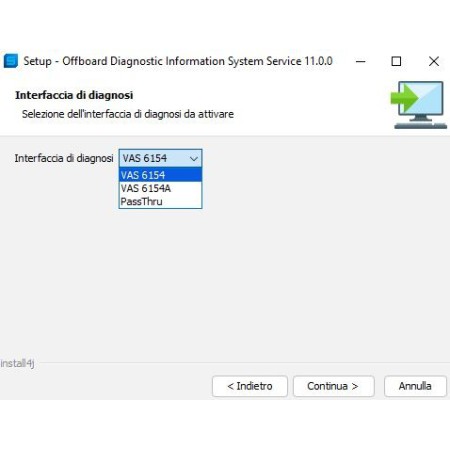Click the install4j label
Viewport: 450px width, 450px height.
coord(17,363)
